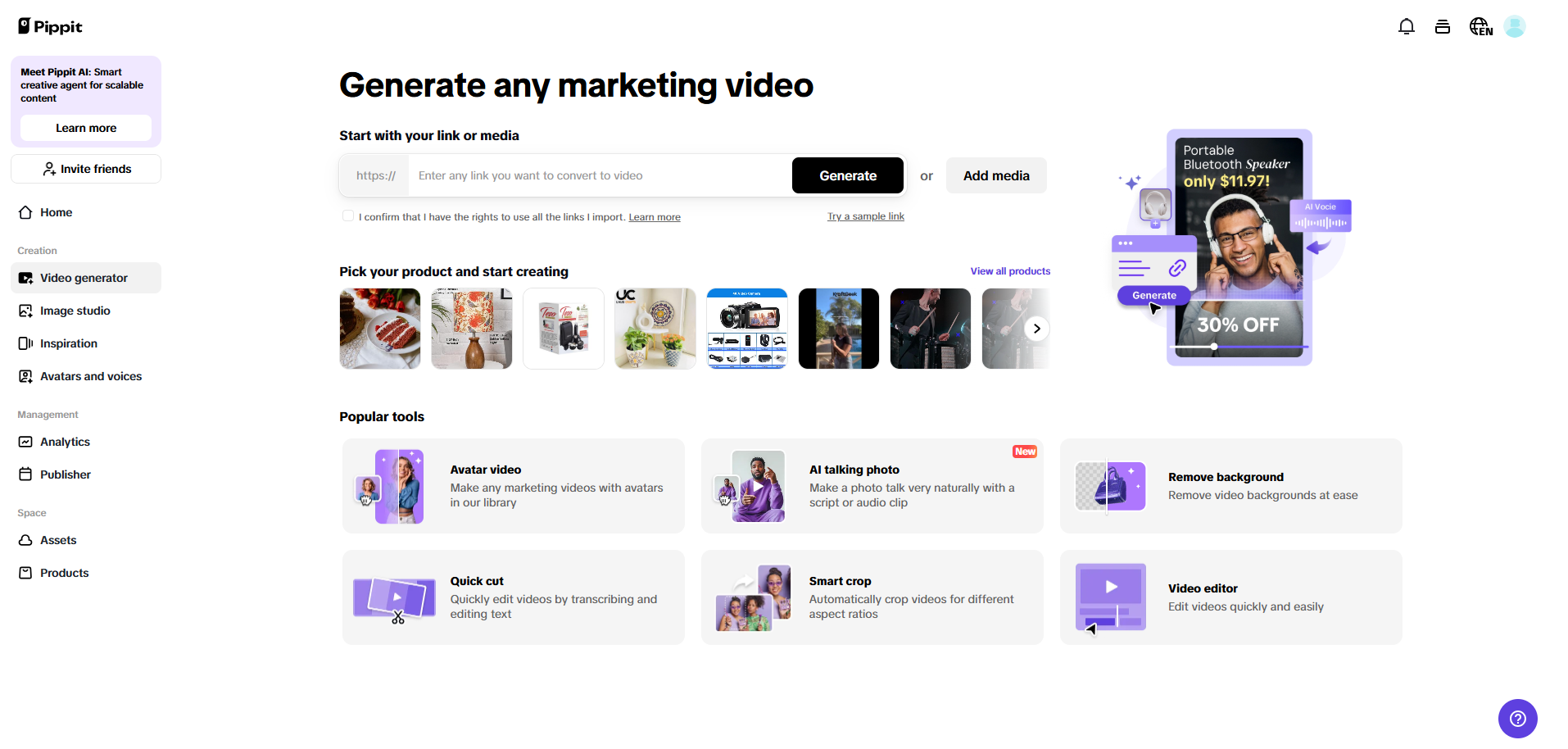This screenshot has width=1568, height=749.
Task: Click the Remove background tool icon
Action: click(x=1110, y=486)
